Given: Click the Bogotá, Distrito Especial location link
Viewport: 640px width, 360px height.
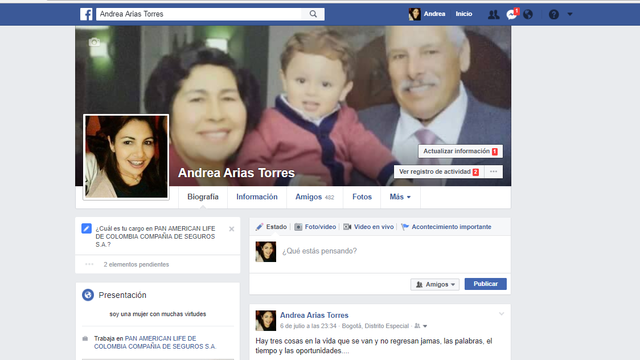Looking at the screenshot, I should point(375,326).
